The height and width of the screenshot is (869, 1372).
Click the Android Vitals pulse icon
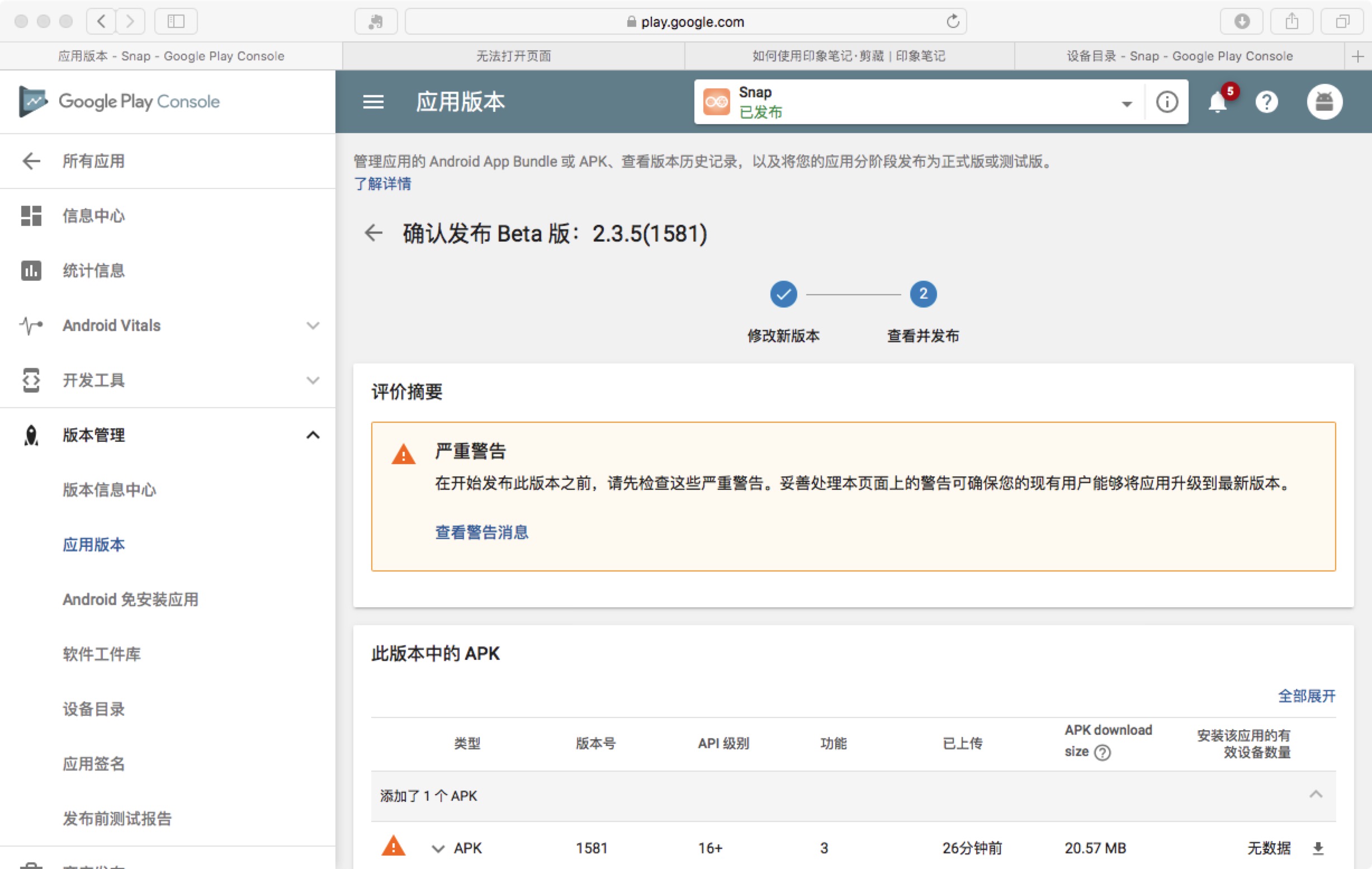(x=31, y=325)
